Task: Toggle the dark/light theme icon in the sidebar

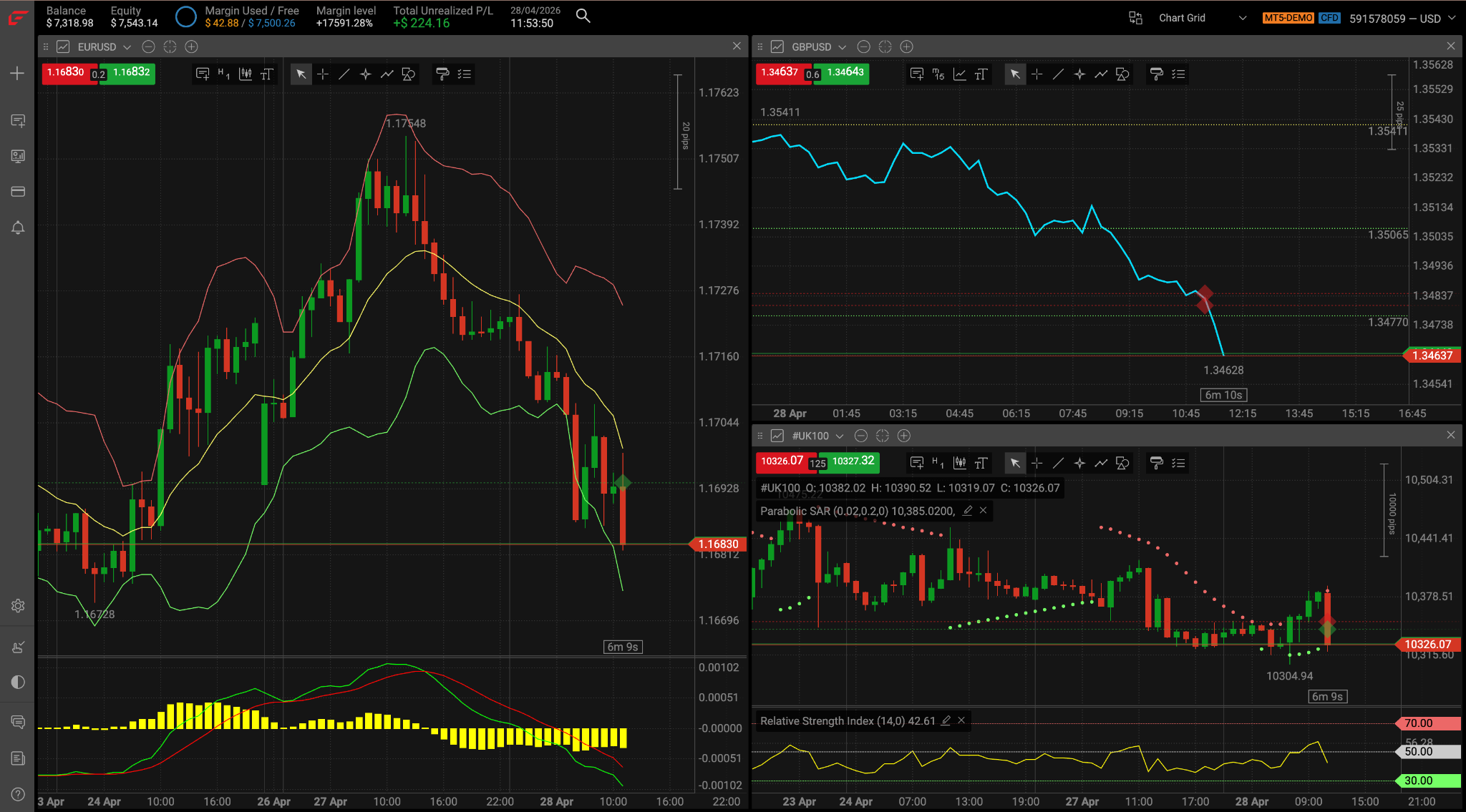Action: [x=18, y=682]
